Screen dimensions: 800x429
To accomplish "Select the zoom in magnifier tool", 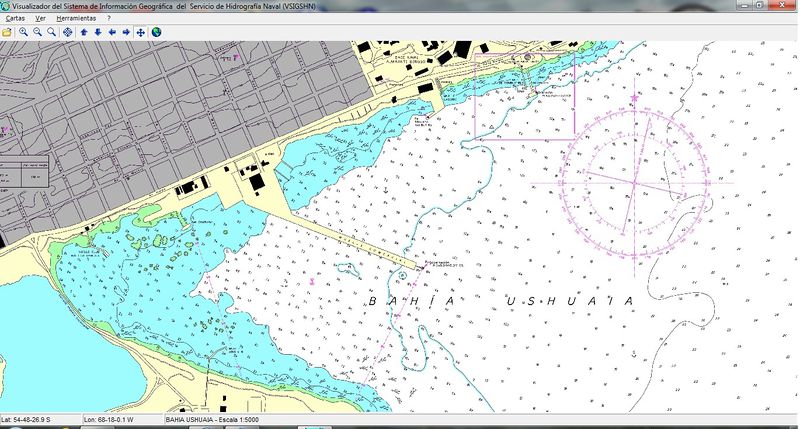I will tap(23, 32).
